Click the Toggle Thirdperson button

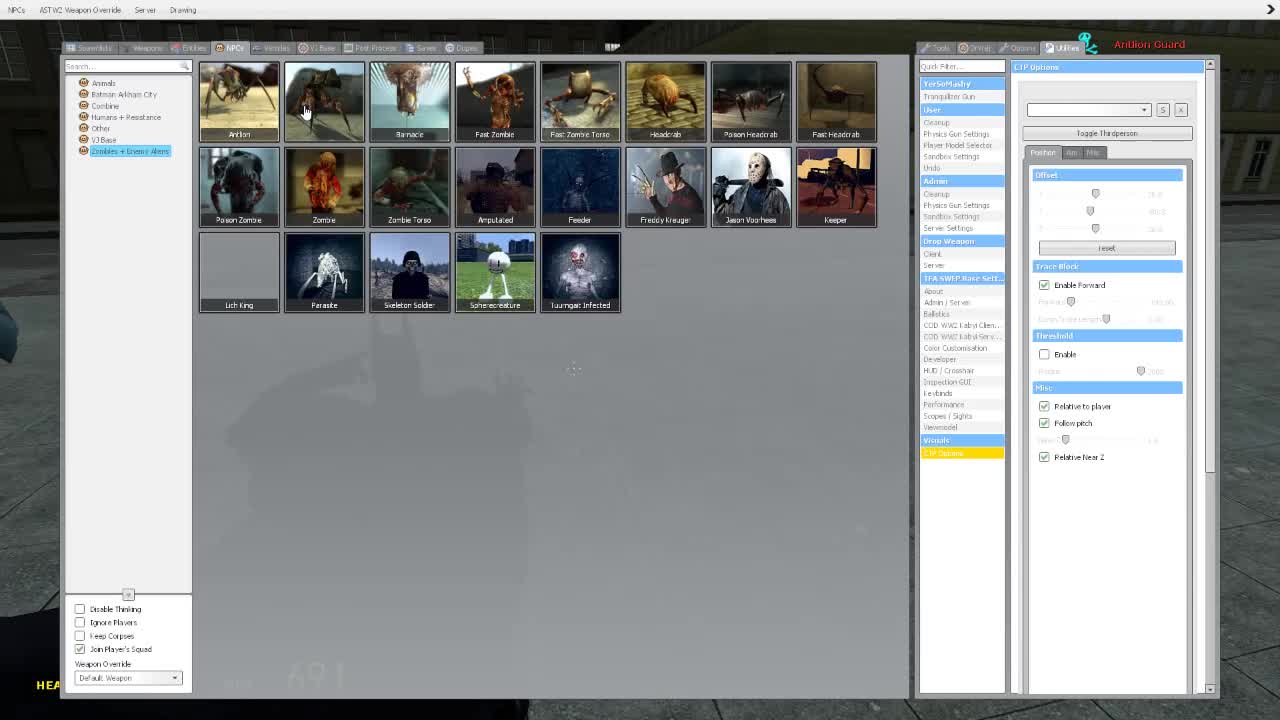coord(1106,133)
